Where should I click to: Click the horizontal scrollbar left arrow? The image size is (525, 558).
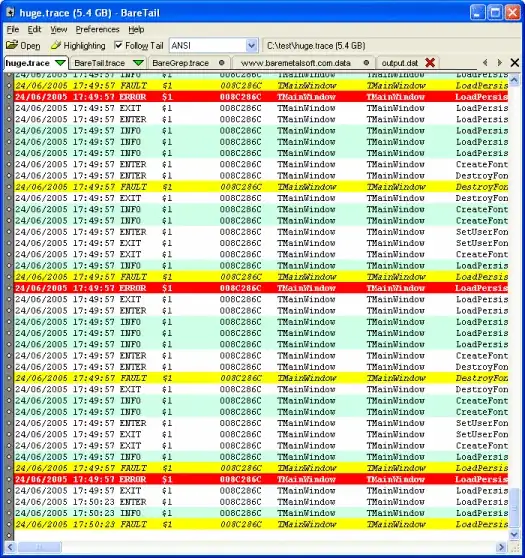10,547
